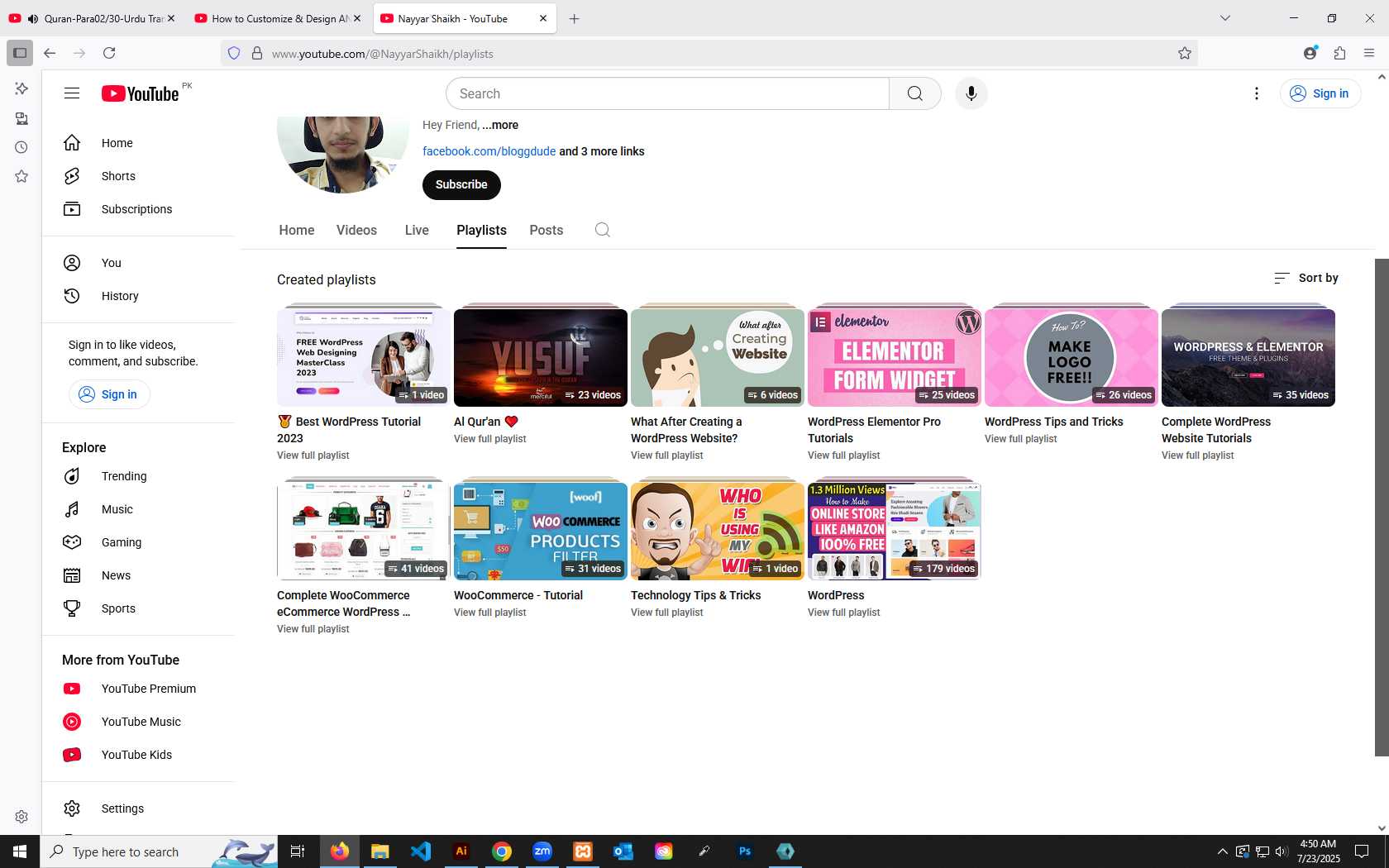Open Photoshop from taskbar

[x=745, y=851]
